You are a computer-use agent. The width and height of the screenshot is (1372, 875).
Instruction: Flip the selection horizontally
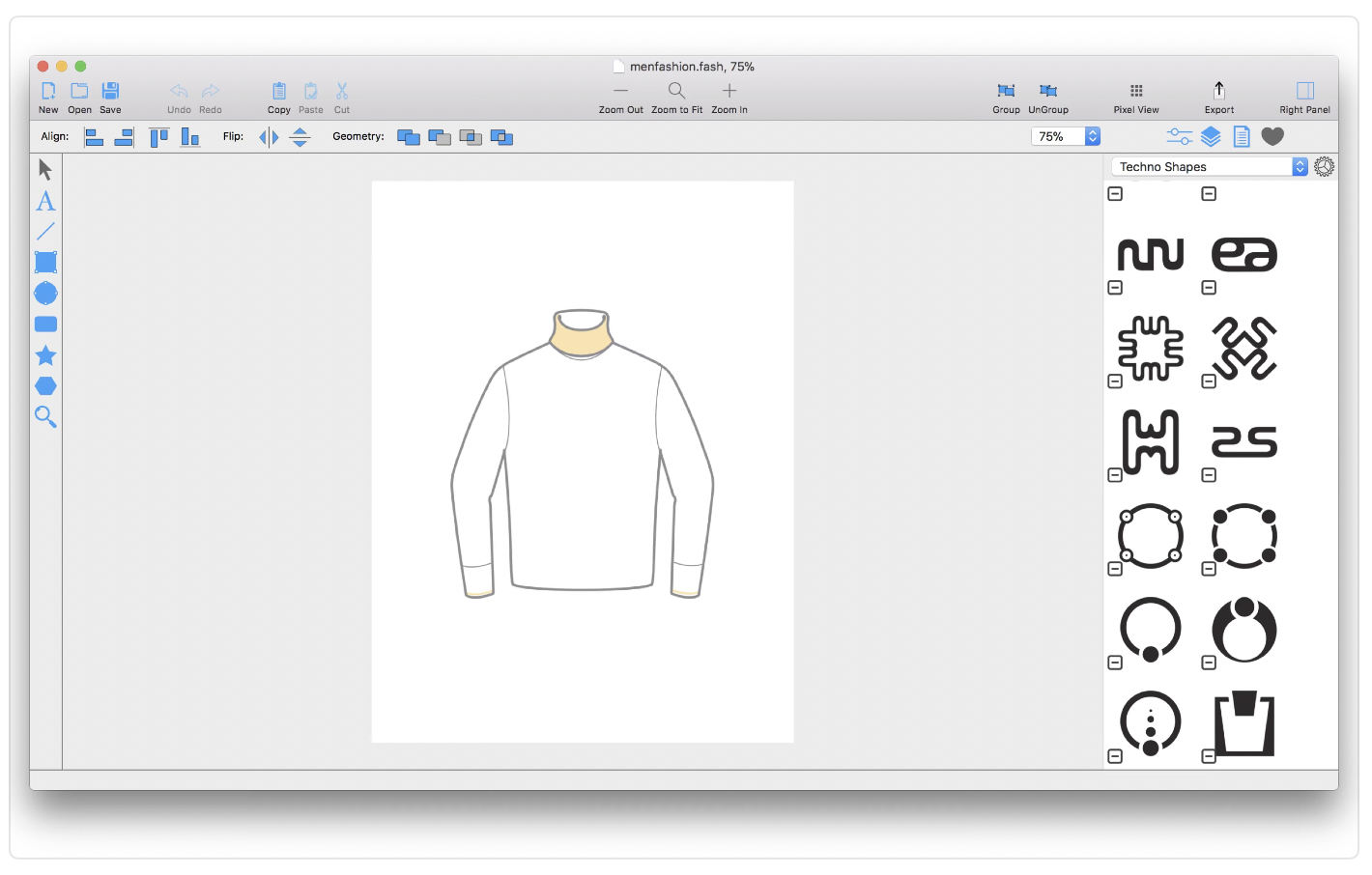(269, 137)
